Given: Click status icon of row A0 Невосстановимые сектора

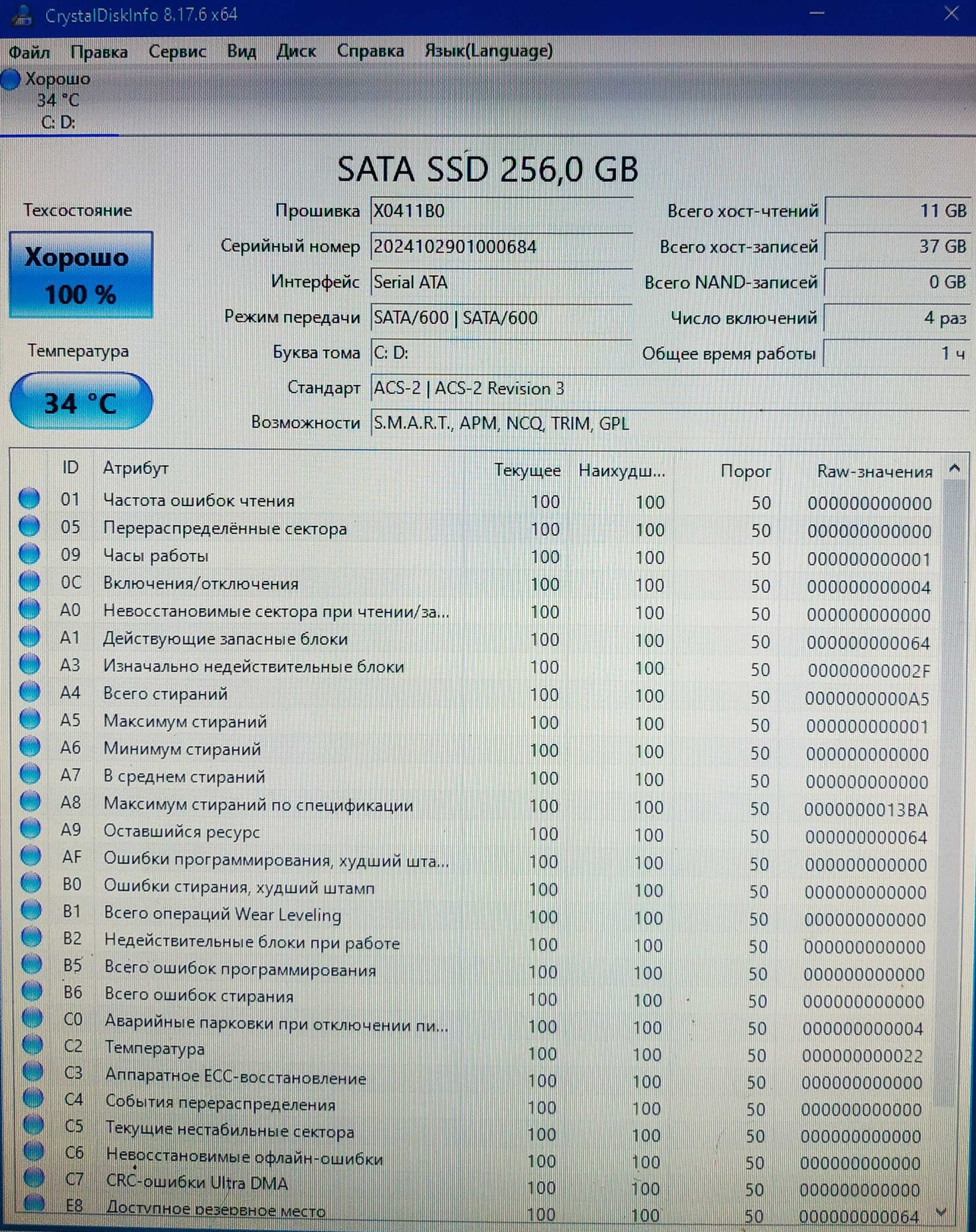Looking at the screenshot, I should pyautogui.click(x=29, y=608).
